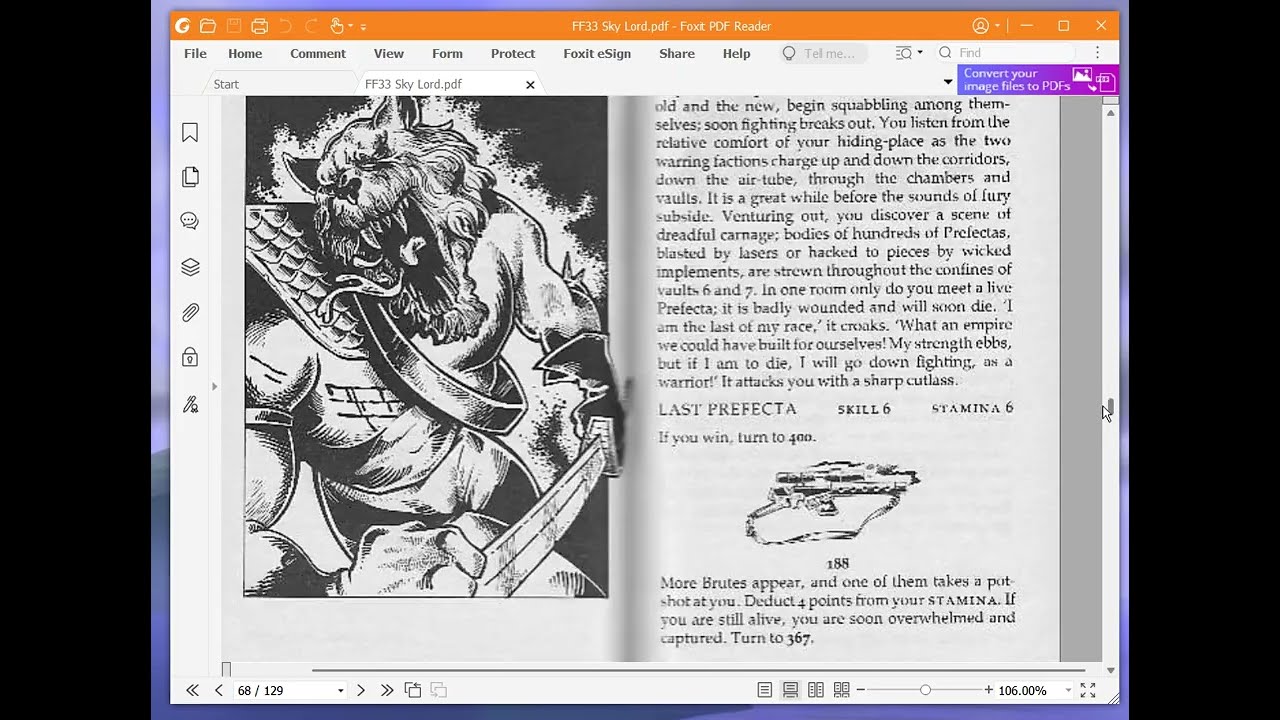1280x720 pixels.
Task: Switch to the Comment ribbon tab
Action: (x=318, y=54)
